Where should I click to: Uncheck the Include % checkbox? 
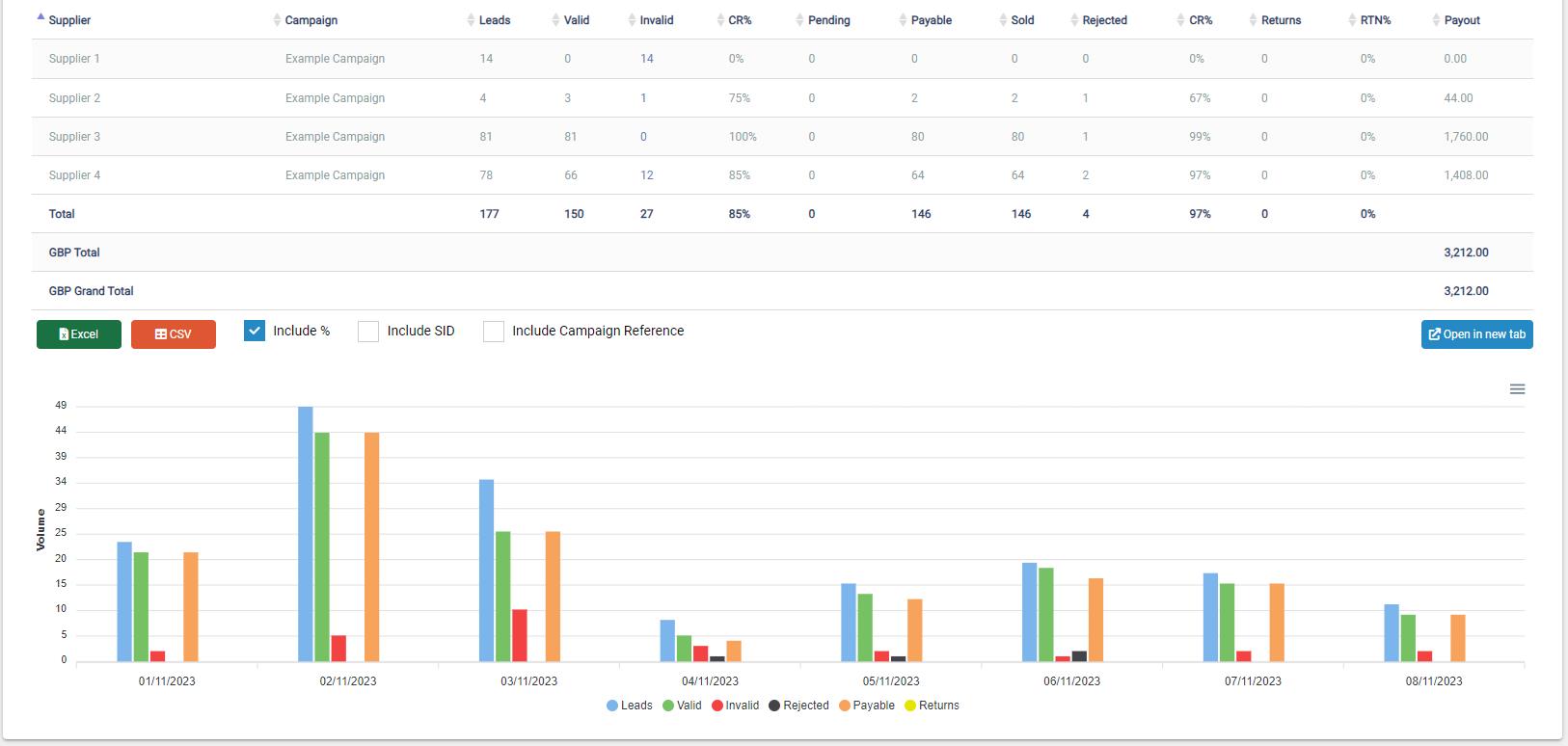point(255,331)
